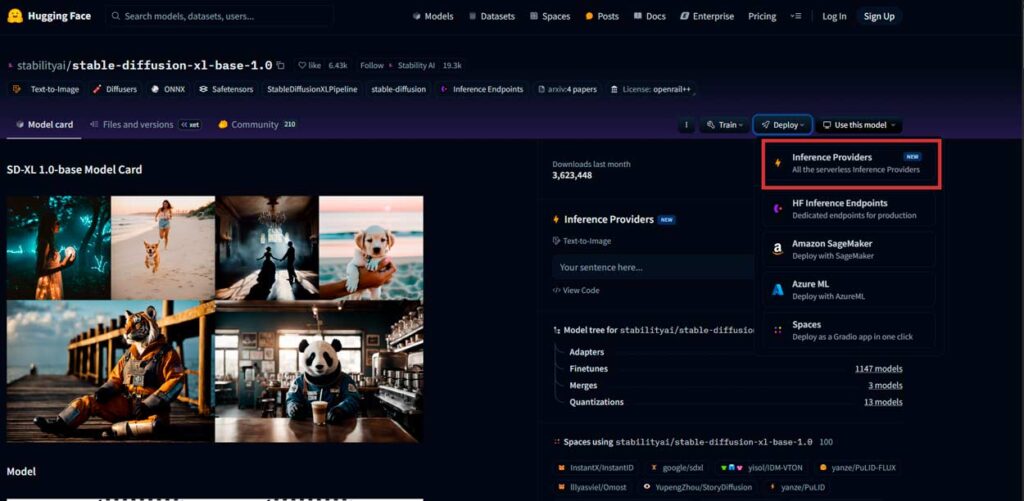The image size is (1024, 501).
Task: Copy model name with the copy icon
Action: pyautogui.click(x=280, y=65)
